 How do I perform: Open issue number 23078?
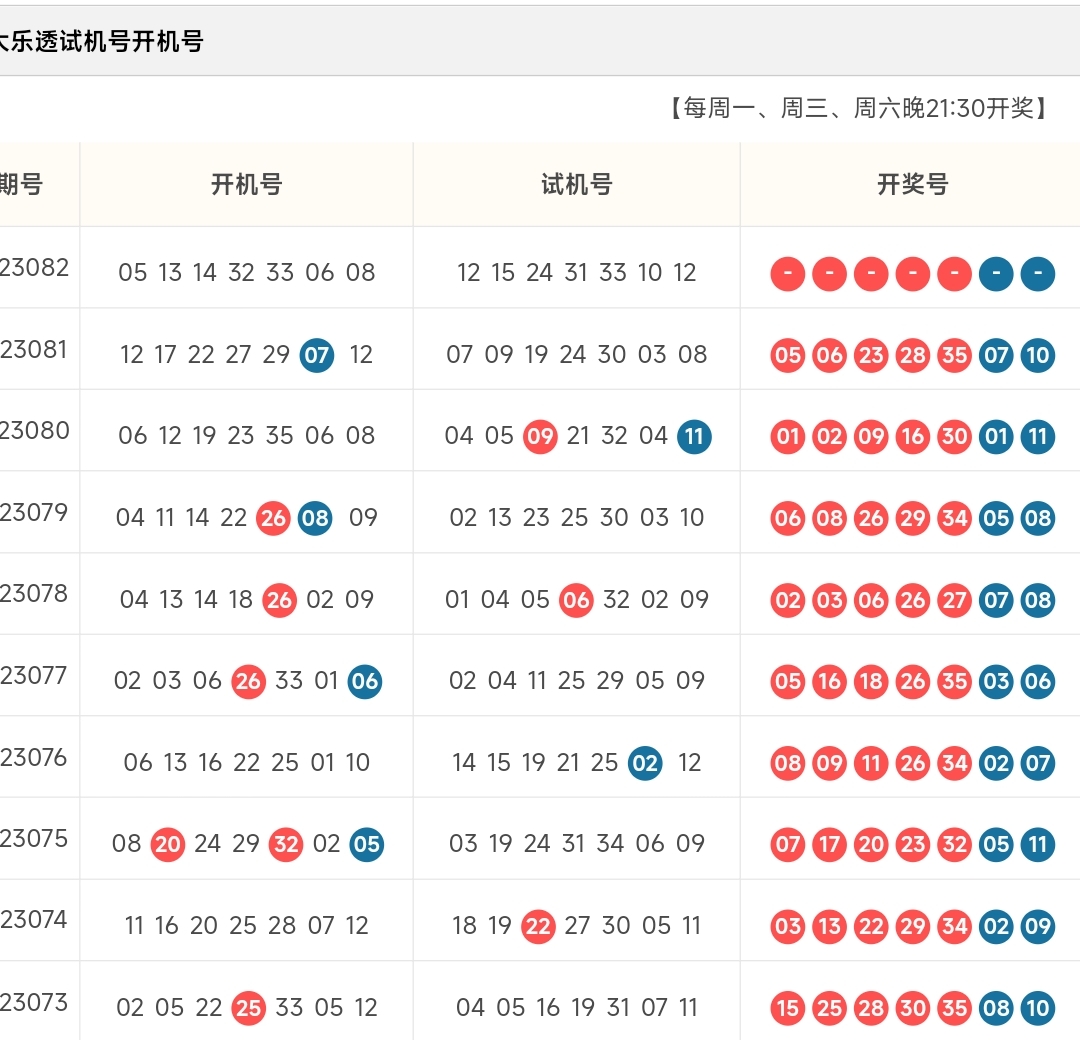(x=34, y=594)
